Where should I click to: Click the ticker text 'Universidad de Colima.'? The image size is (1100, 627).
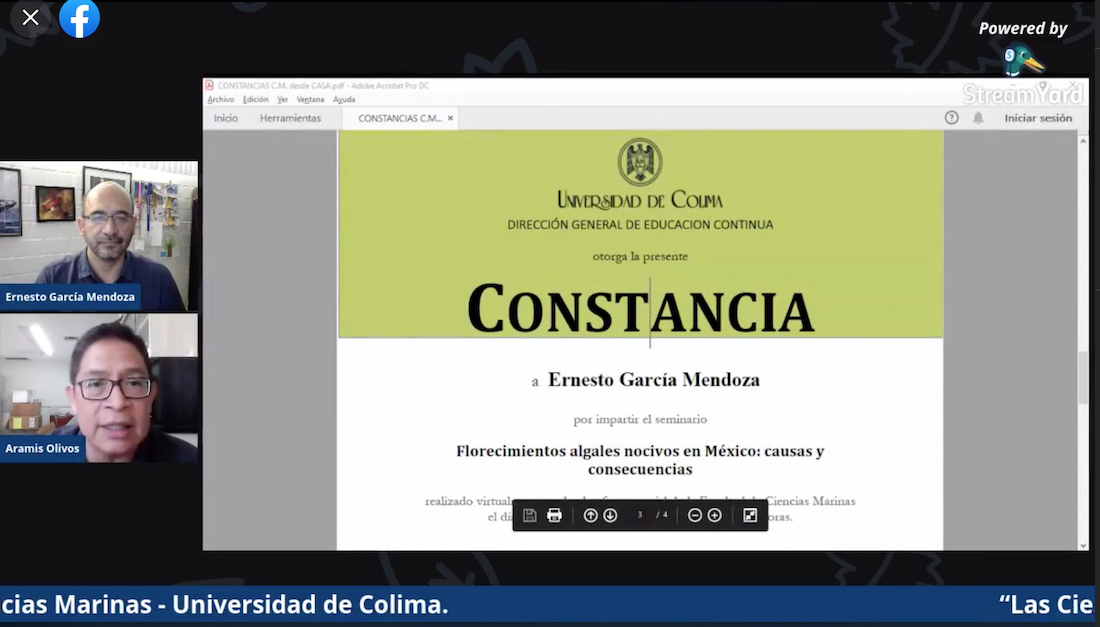[310, 605]
